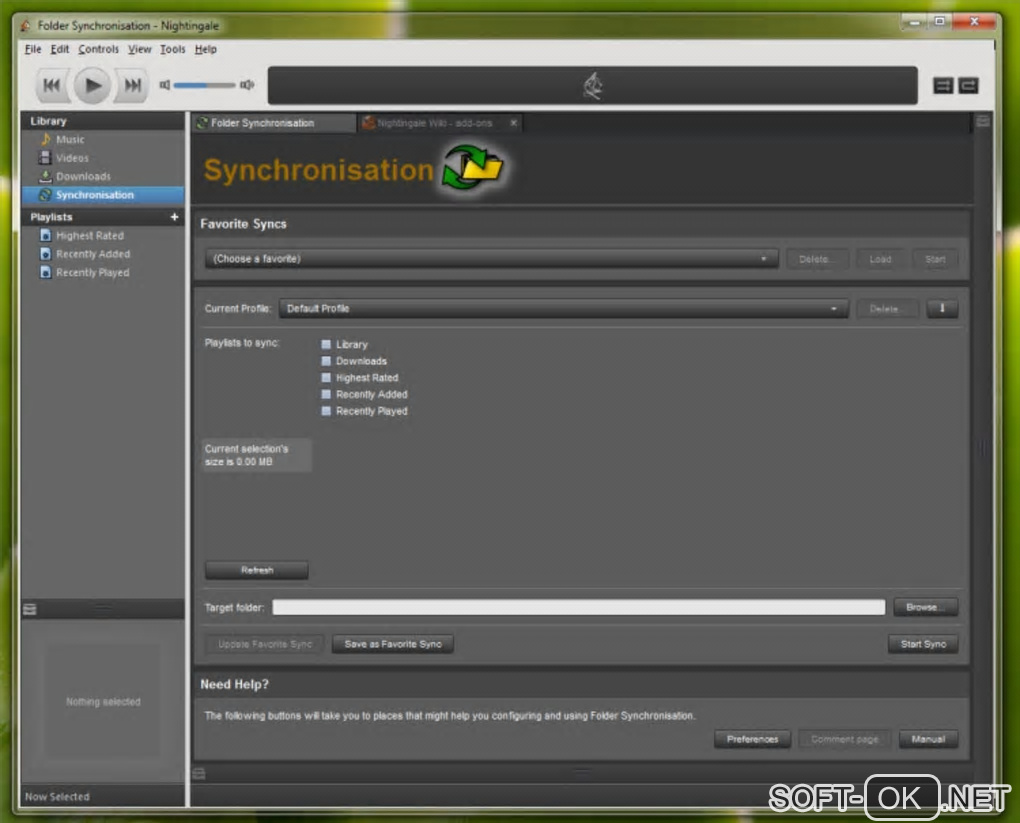Screen dimensions: 1020x823
Task: Click the top-right pane toggle icon
Action: pos(983,121)
